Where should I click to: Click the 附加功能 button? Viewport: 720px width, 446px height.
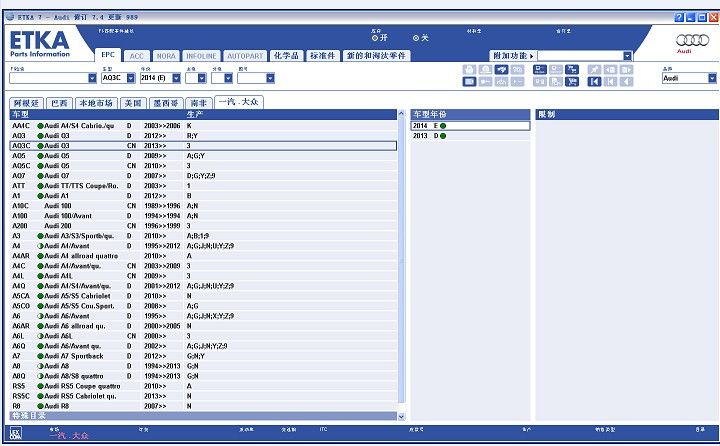(513, 56)
